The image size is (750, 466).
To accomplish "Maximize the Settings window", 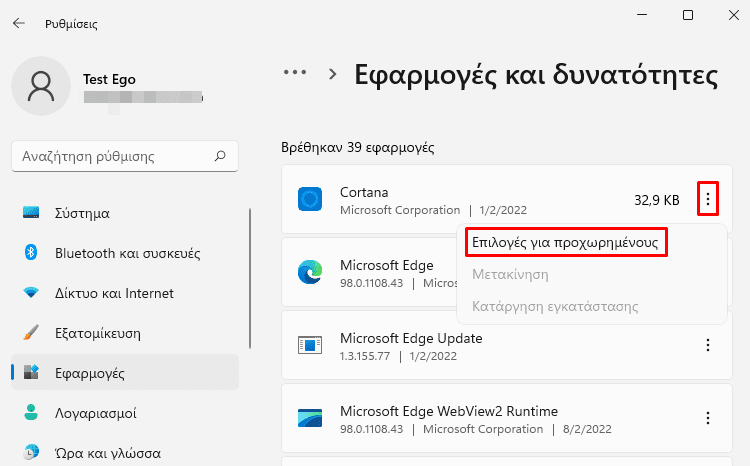I will (x=688, y=15).
